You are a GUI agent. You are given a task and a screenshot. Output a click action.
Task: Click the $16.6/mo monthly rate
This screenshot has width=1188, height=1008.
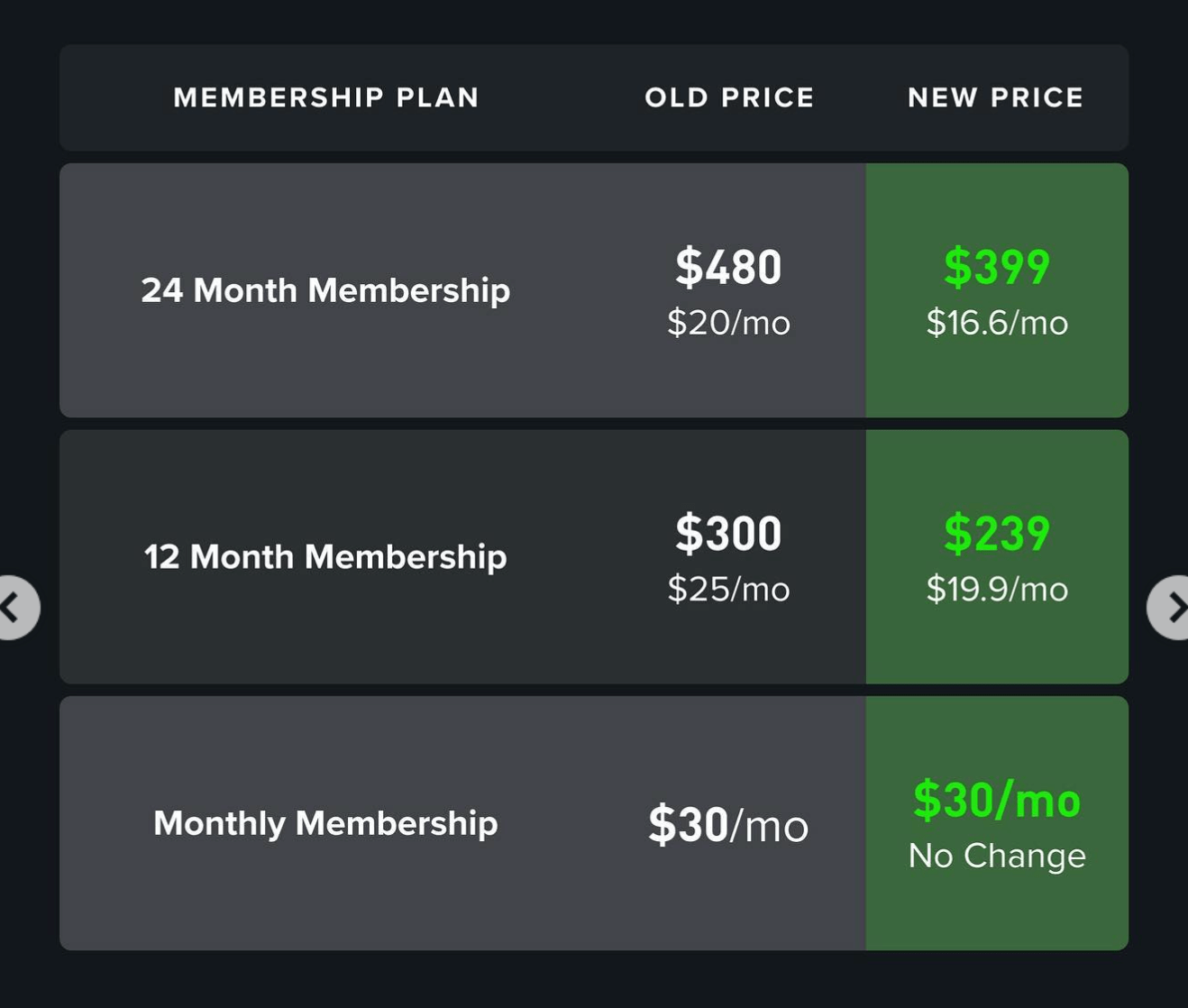coord(995,323)
